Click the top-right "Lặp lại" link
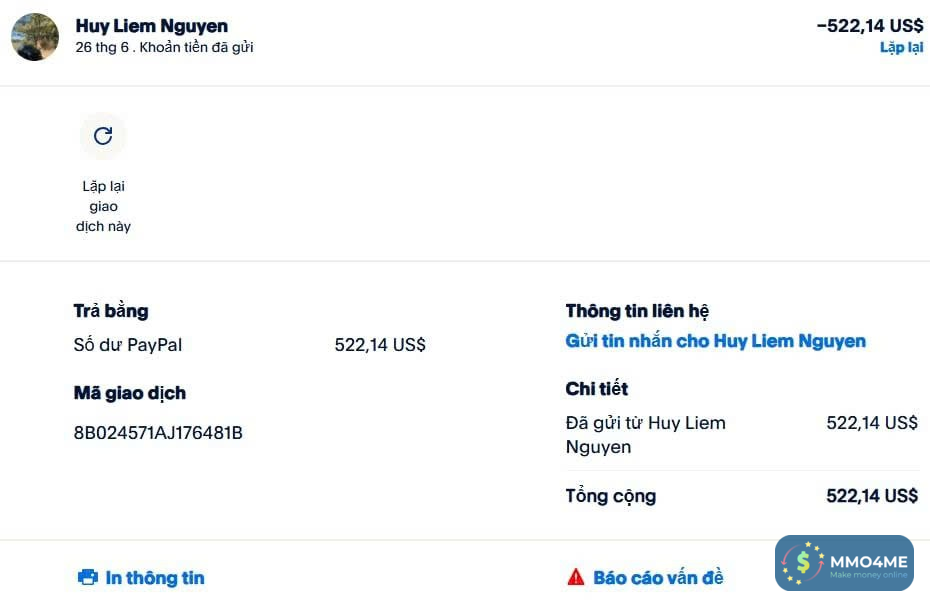This screenshot has height=602, width=930. (x=901, y=47)
